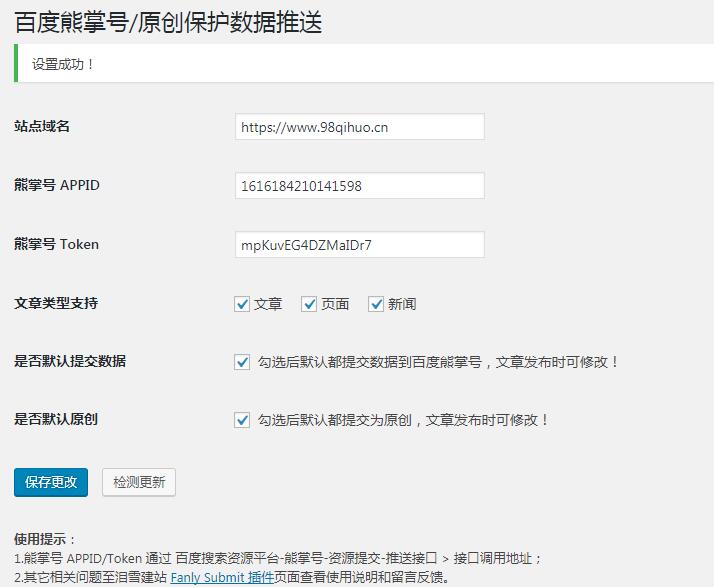The image size is (714, 587).
Task: Toggle the 新闻 post type checkbox
Action: tap(376, 304)
